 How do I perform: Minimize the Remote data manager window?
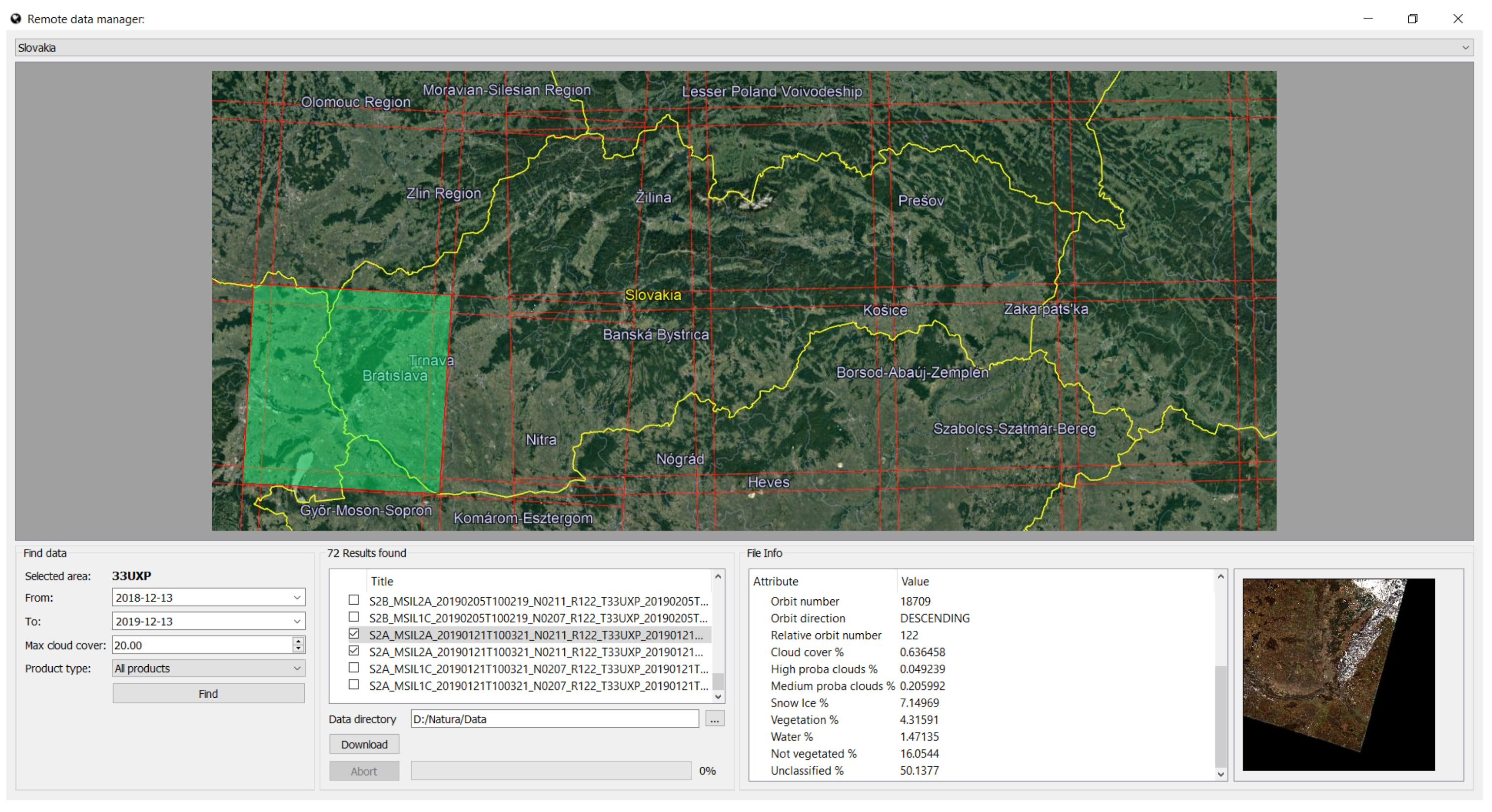[x=1368, y=19]
